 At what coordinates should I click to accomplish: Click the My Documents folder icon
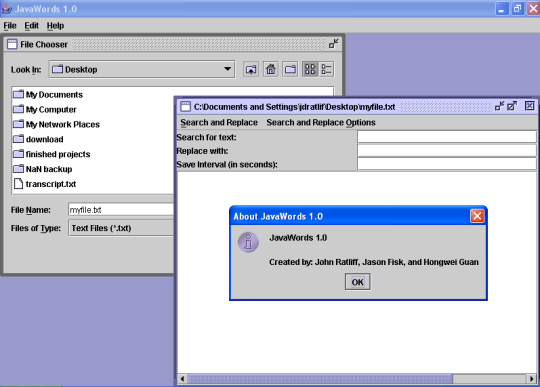coord(18,94)
